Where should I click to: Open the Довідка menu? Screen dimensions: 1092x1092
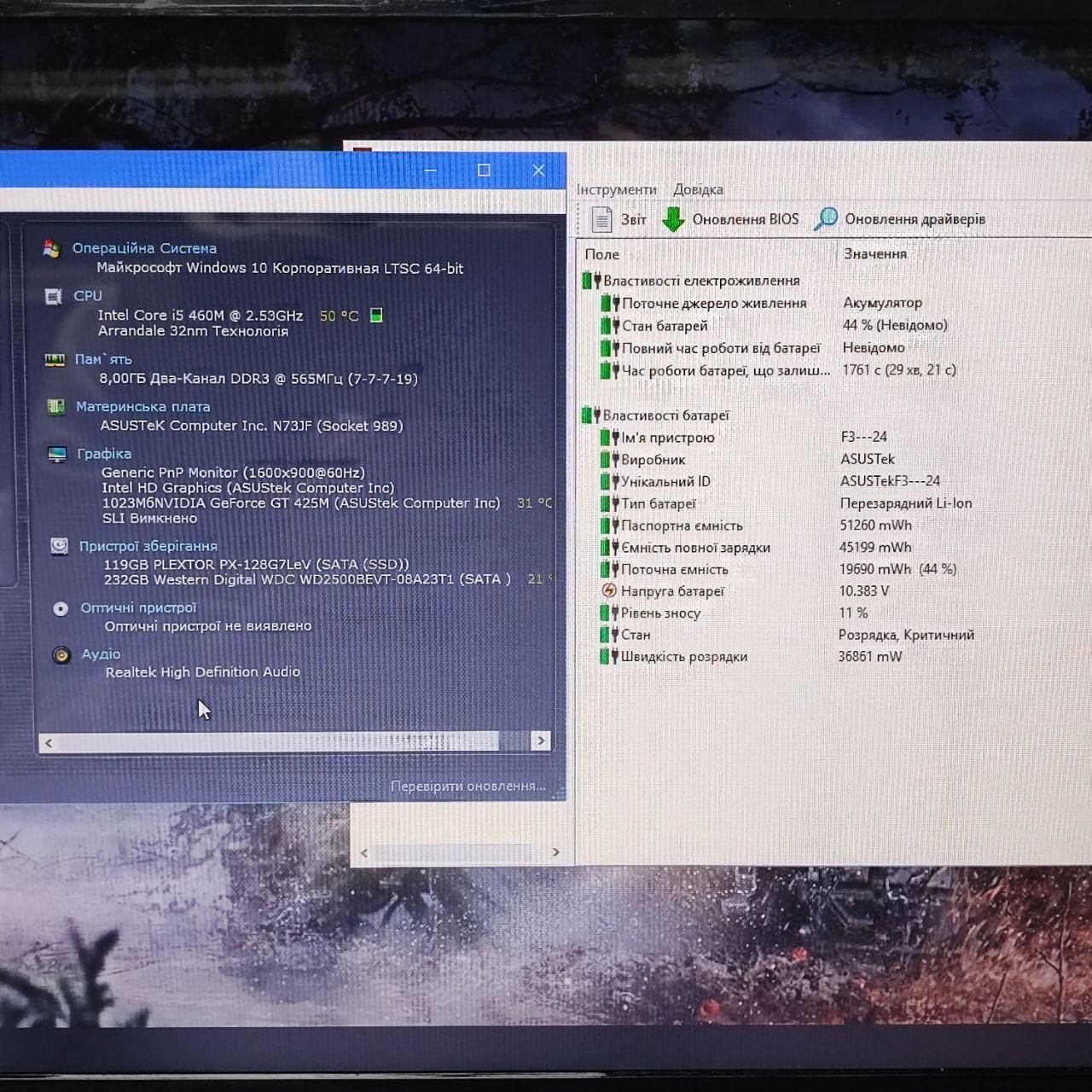(698, 189)
